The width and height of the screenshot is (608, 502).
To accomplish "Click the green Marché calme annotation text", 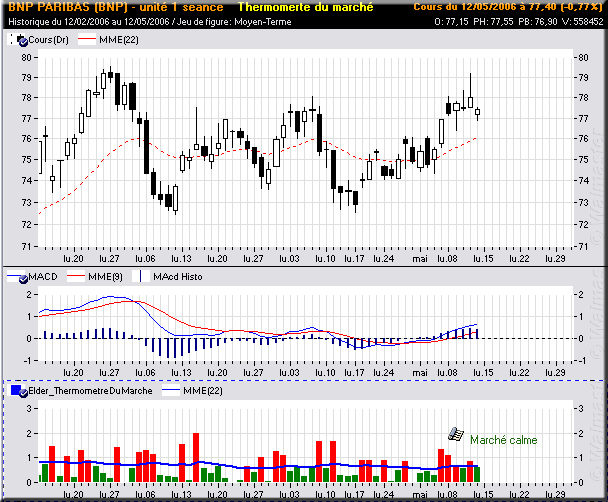I will point(504,440).
